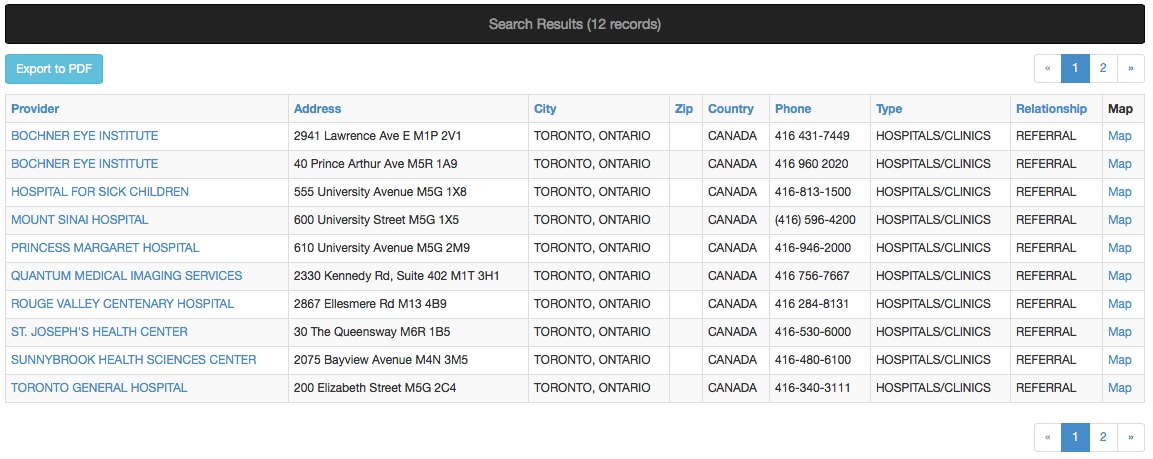1153x459 pixels.
Task: Sort table by Type column header
Action: [889, 109]
